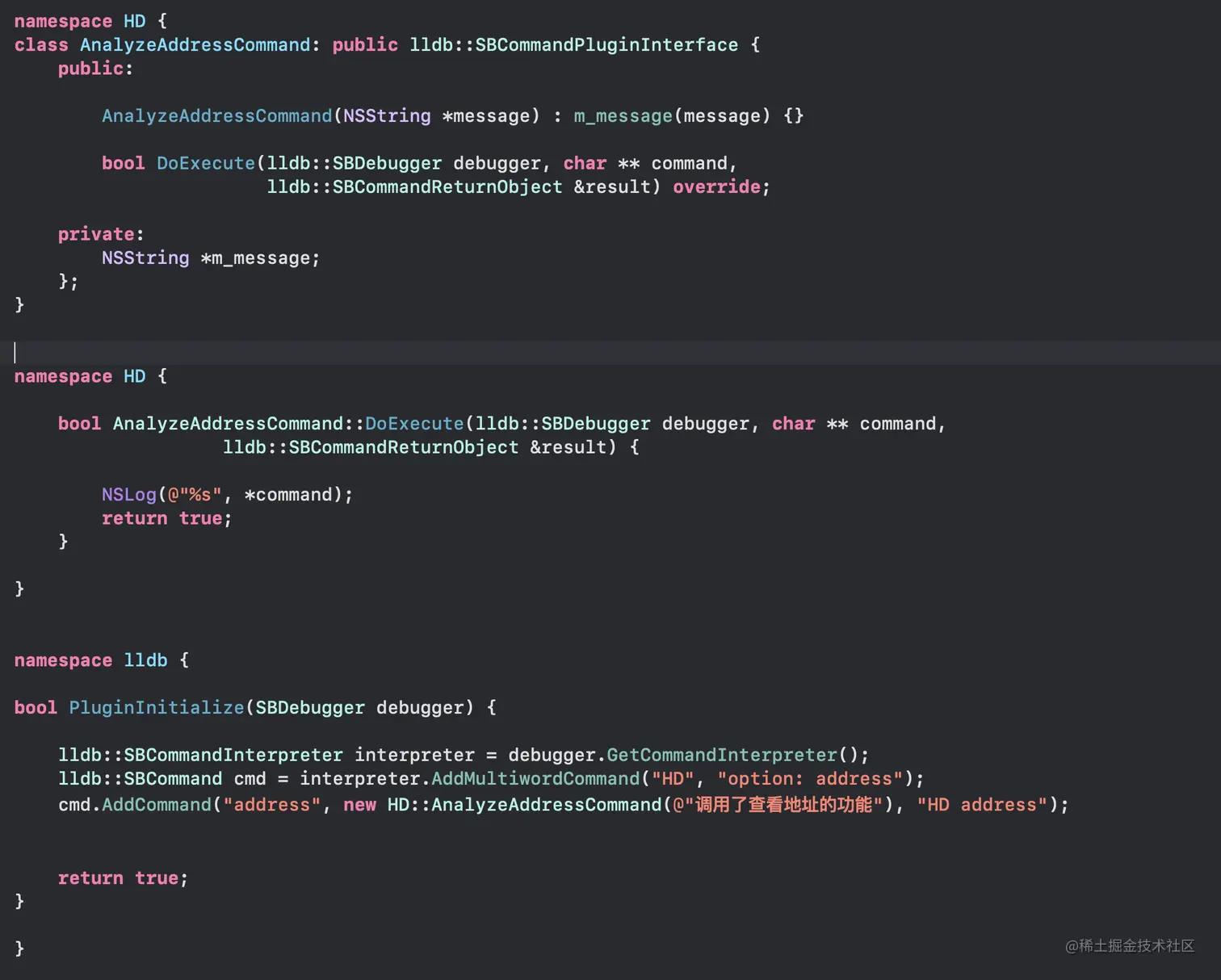The height and width of the screenshot is (980, 1221).
Task: Click the second 'namespace HD {' line
Action: tap(90, 376)
